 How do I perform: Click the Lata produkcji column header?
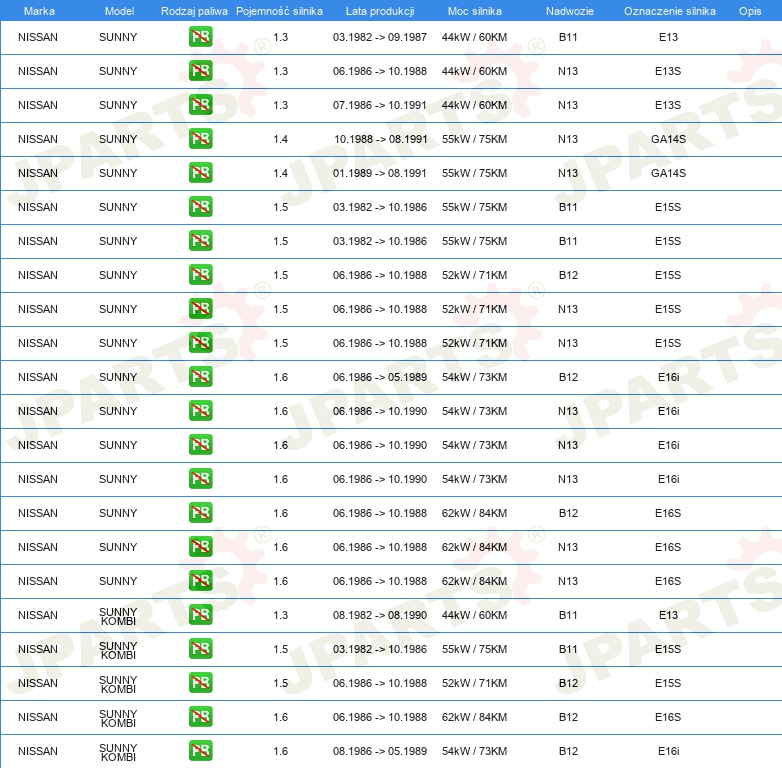click(x=380, y=11)
